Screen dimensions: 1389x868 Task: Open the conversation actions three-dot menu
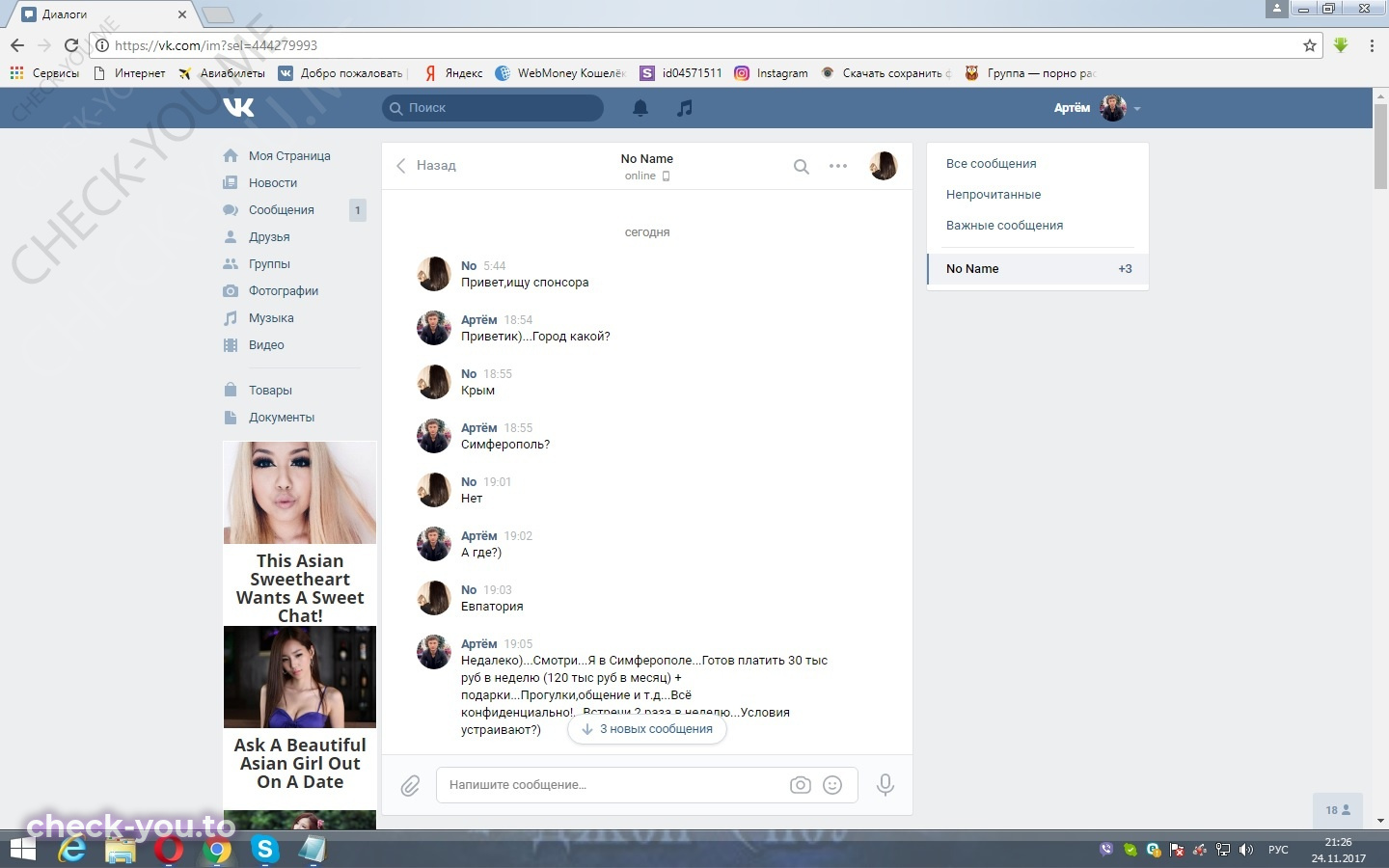[838, 166]
